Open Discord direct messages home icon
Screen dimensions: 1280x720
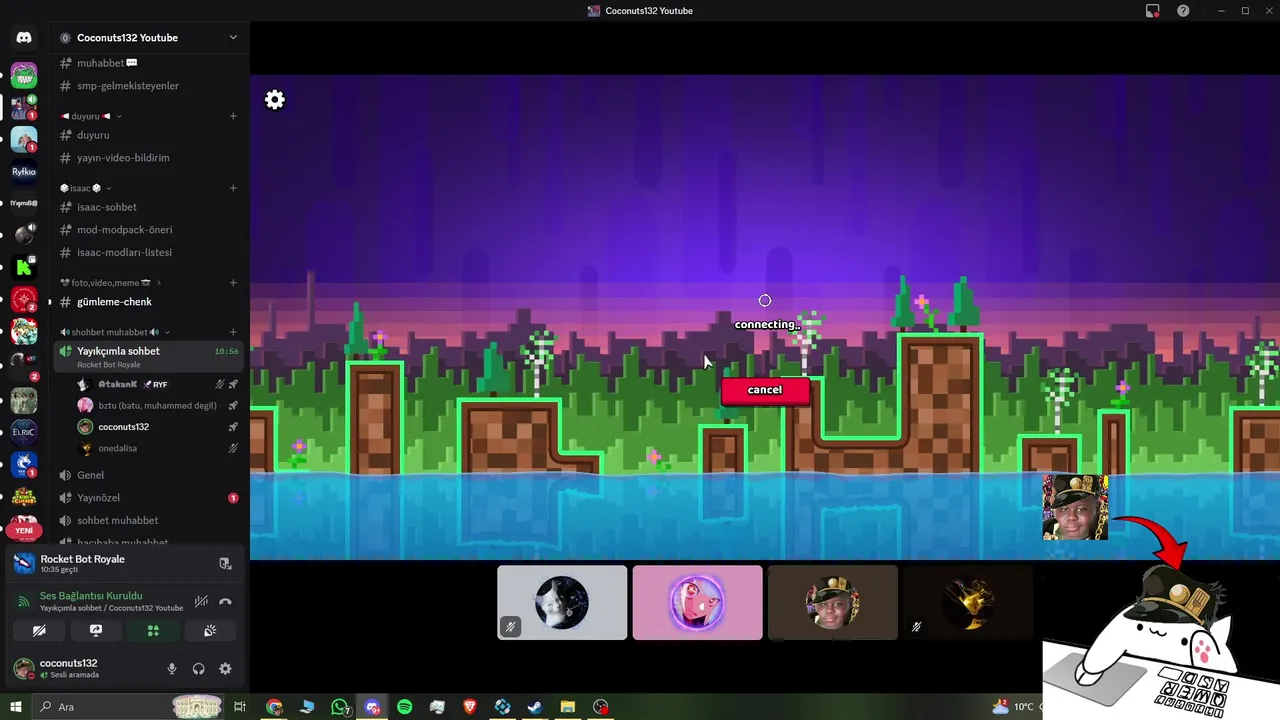(24, 37)
